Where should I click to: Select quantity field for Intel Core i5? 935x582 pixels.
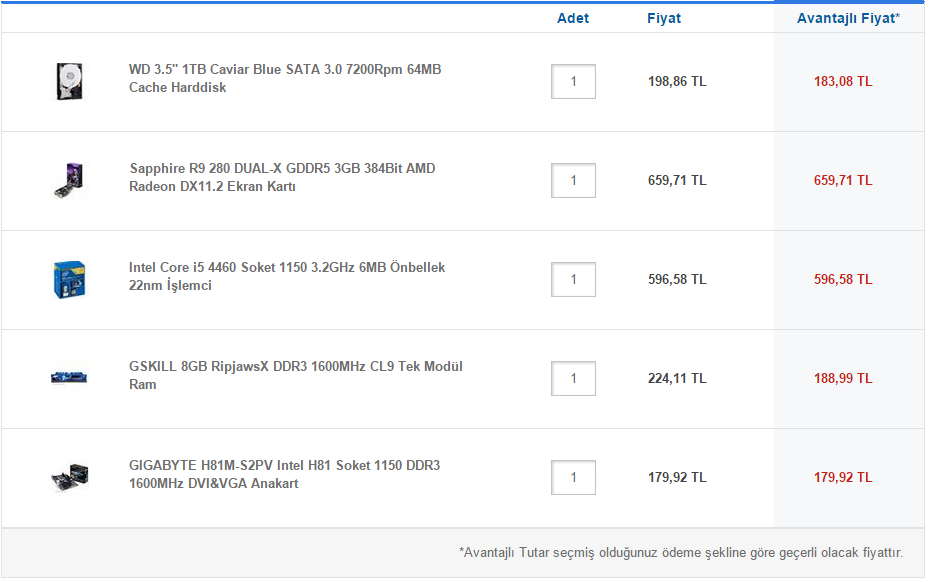click(x=573, y=280)
